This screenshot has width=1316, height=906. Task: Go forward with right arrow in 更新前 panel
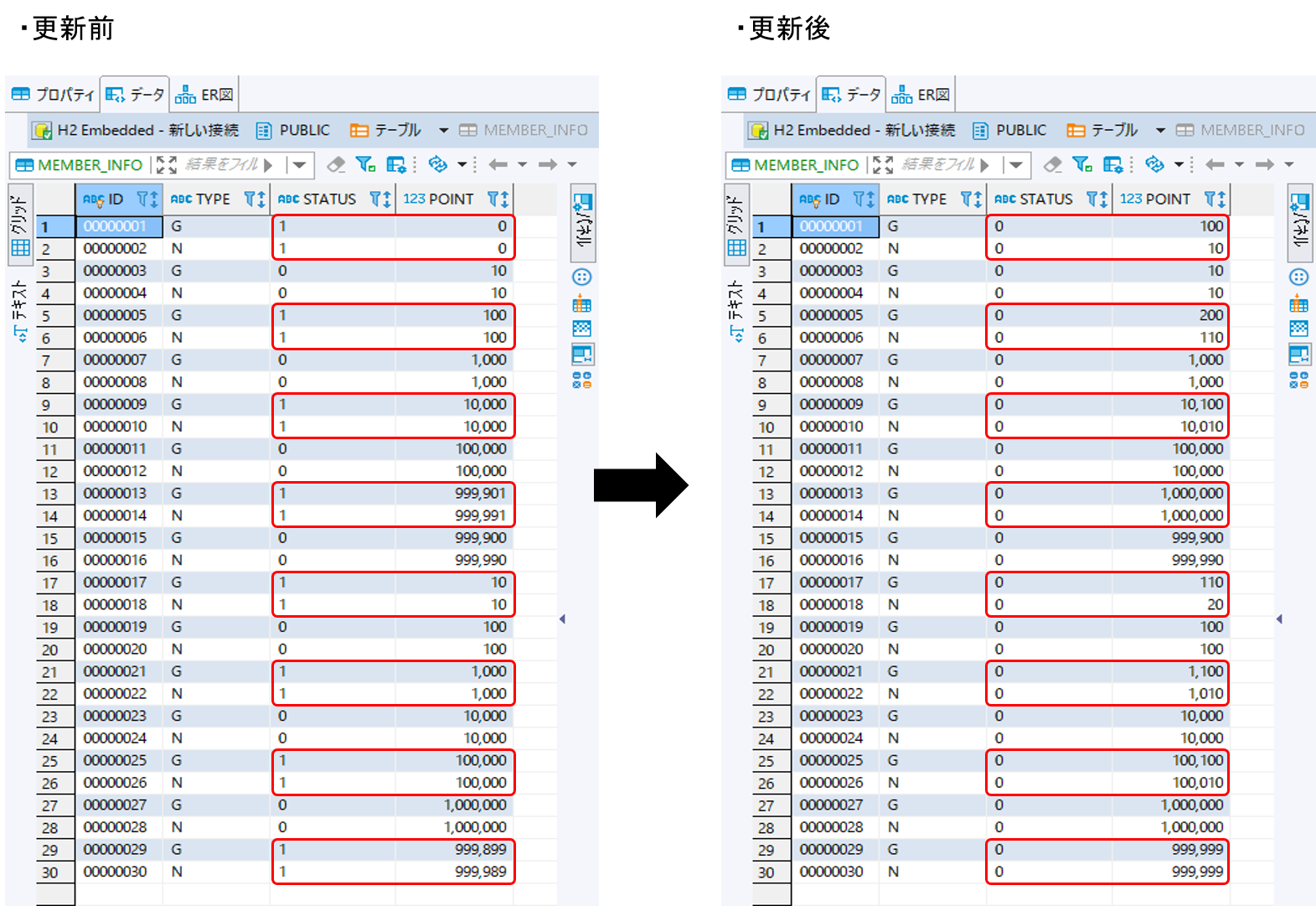pos(548,164)
